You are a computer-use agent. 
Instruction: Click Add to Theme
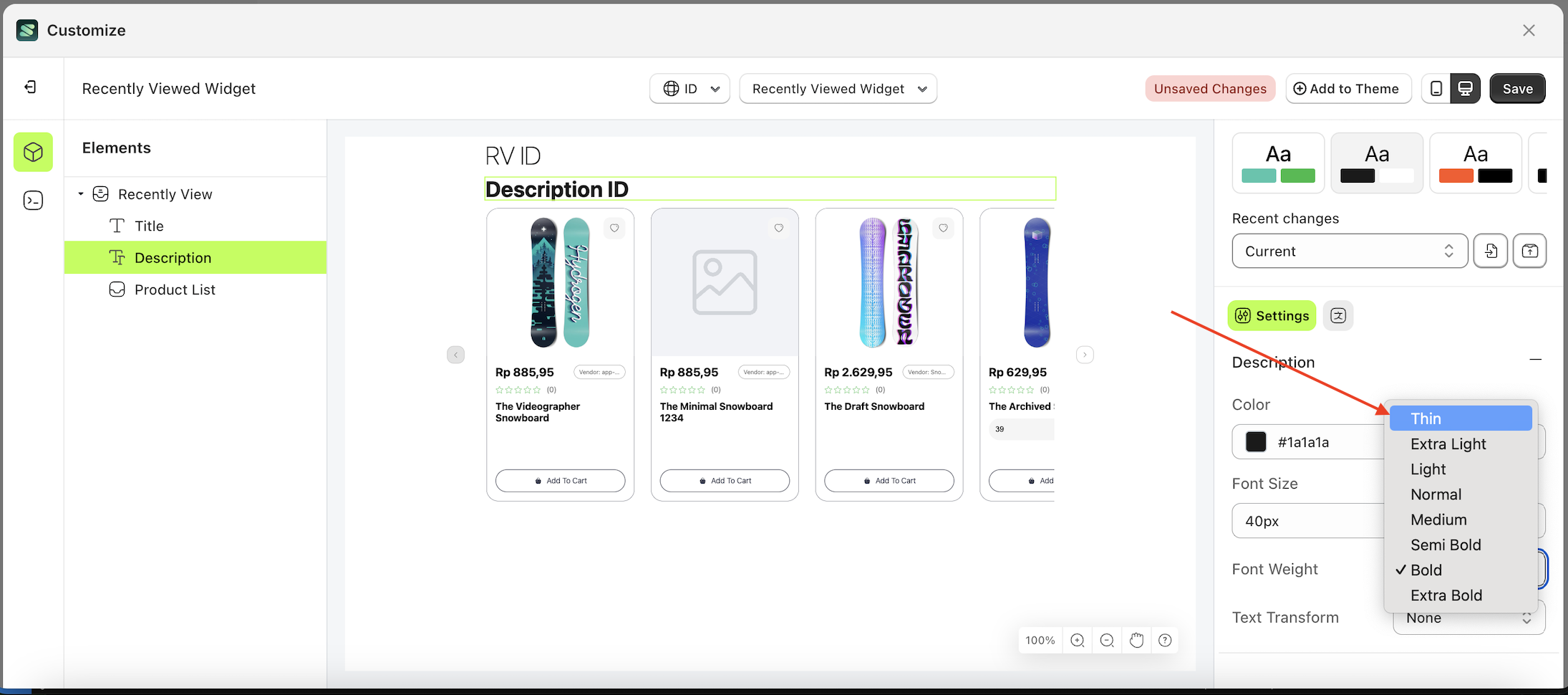[1348, 88]
